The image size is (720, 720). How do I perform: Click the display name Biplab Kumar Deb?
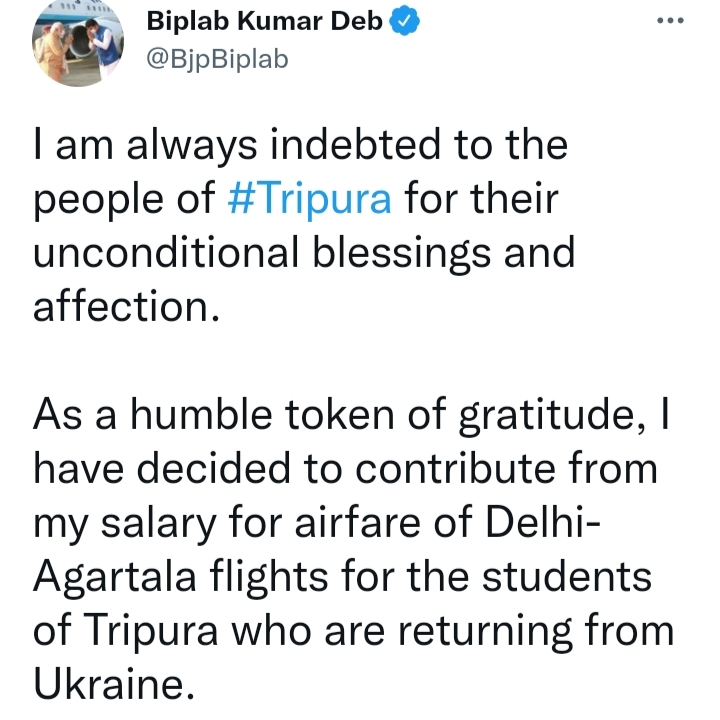pos(265,23)
